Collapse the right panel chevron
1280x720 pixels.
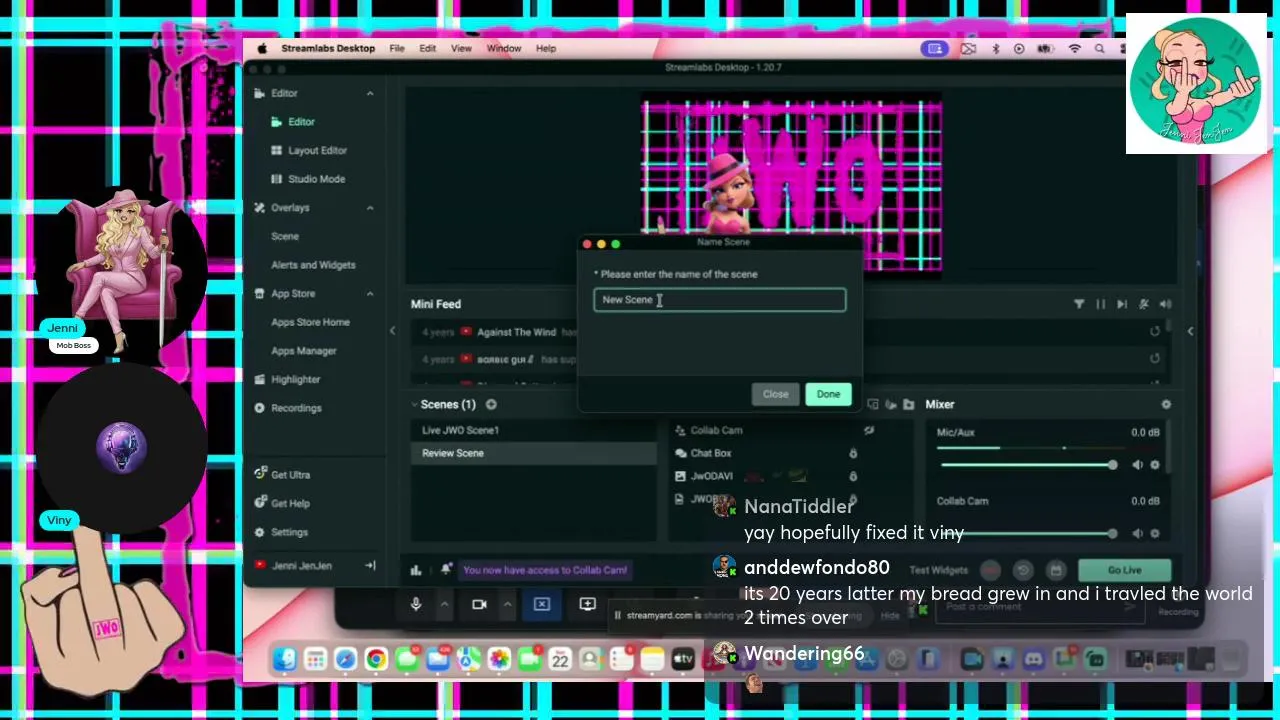click(x=1190, y=331)
